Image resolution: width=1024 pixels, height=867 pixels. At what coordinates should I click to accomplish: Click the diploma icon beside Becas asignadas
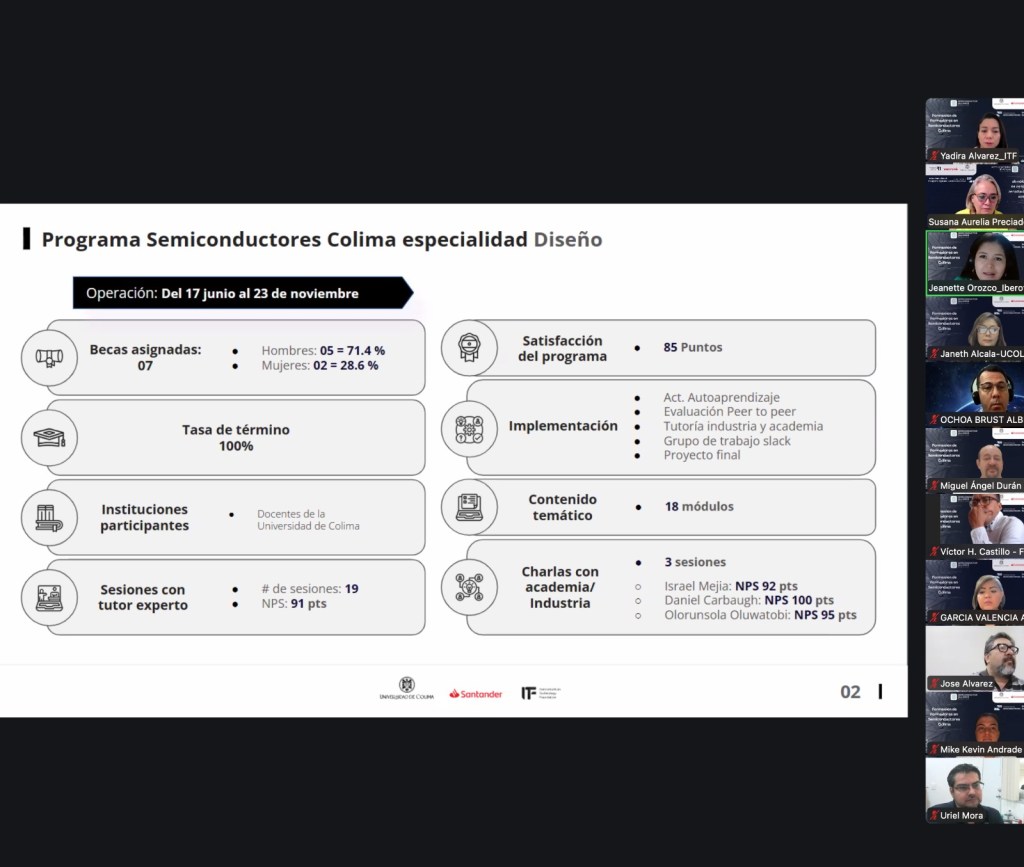[x=49, y=357]
